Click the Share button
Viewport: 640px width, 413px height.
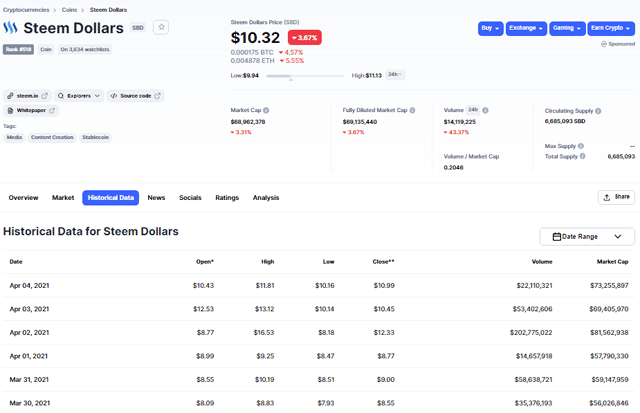tap(616, 197)
